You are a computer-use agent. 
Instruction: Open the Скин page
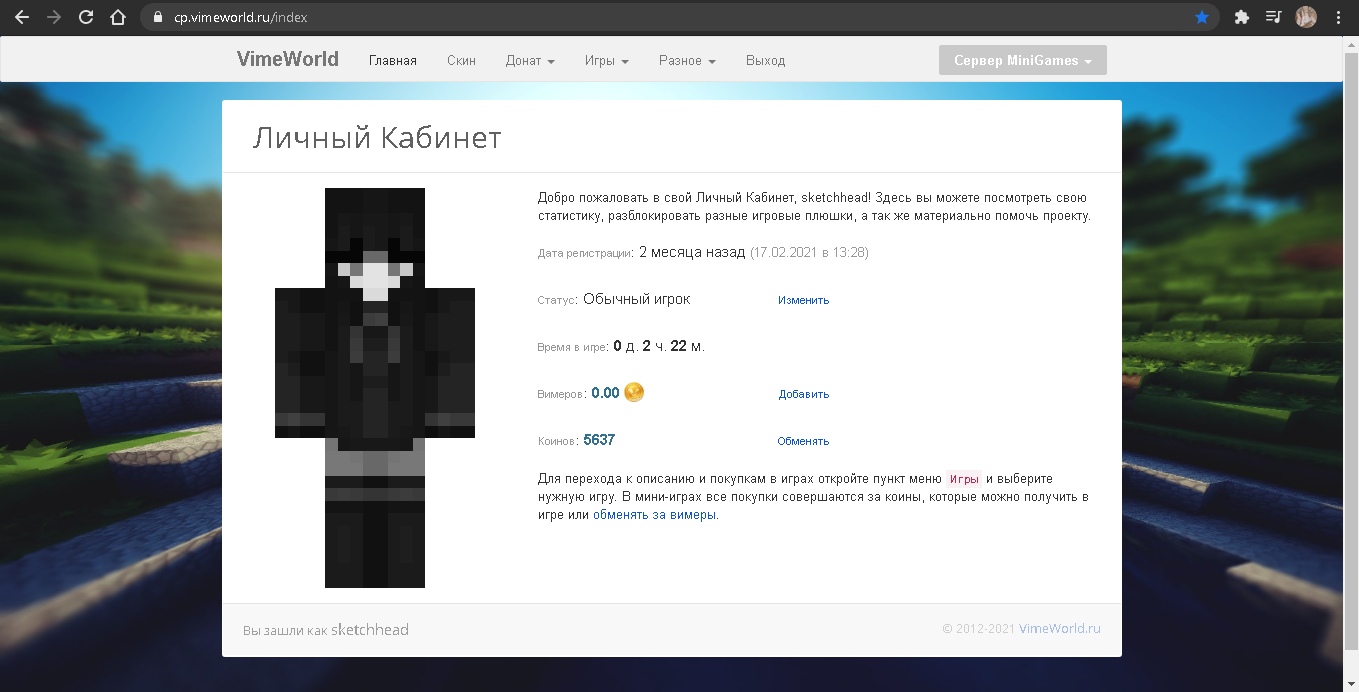click(461, 60)
